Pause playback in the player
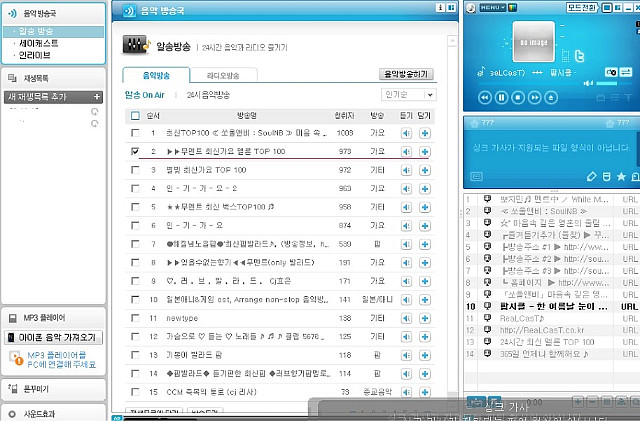Viewport: 640px width, 421px height. pos(501,98)
